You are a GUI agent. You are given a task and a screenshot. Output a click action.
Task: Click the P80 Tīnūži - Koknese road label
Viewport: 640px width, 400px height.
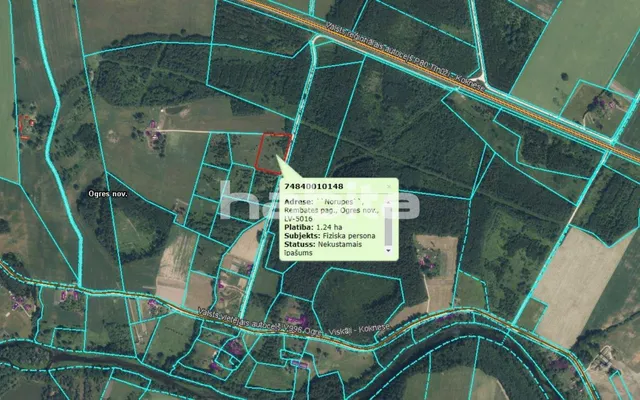click(x=405, y=57)
